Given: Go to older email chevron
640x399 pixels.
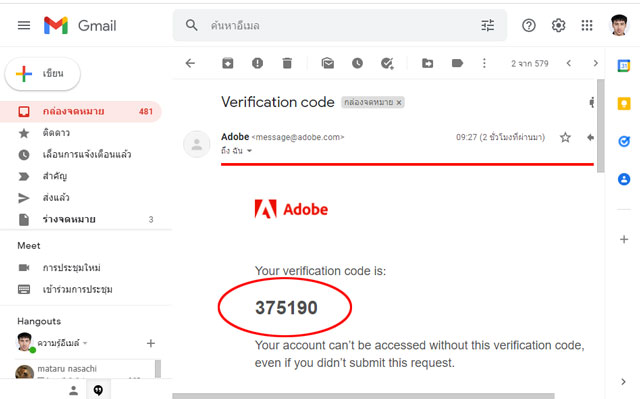Looking at the screenshot, I should 596,63.
